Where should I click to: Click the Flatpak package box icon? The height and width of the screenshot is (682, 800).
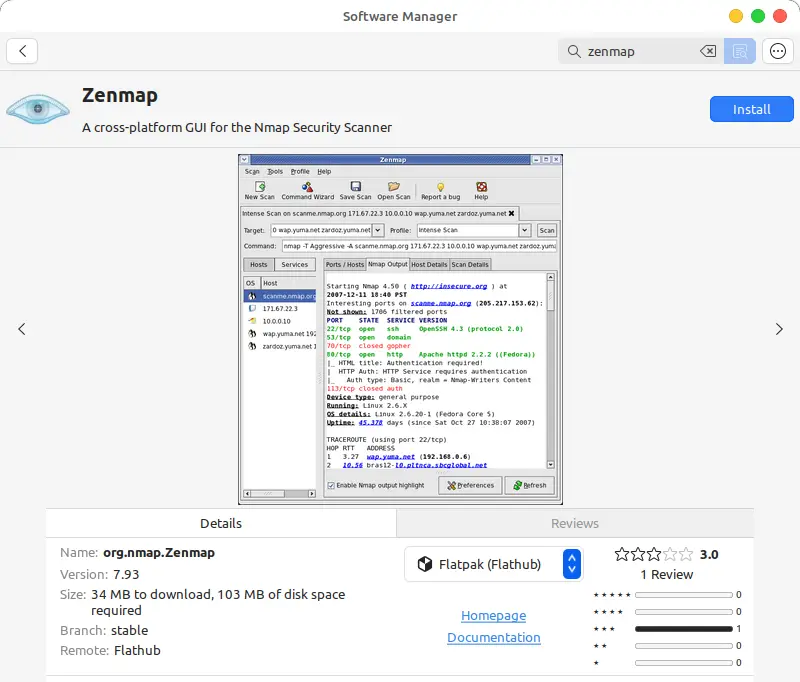coord(424,564)
